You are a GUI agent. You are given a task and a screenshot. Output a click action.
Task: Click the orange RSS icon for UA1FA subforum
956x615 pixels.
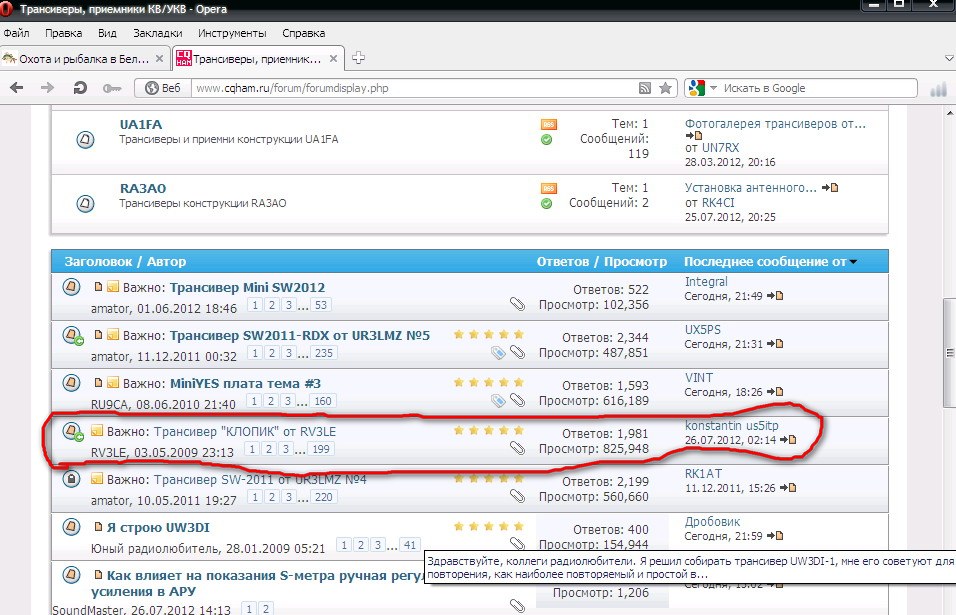tap(548, 124)
